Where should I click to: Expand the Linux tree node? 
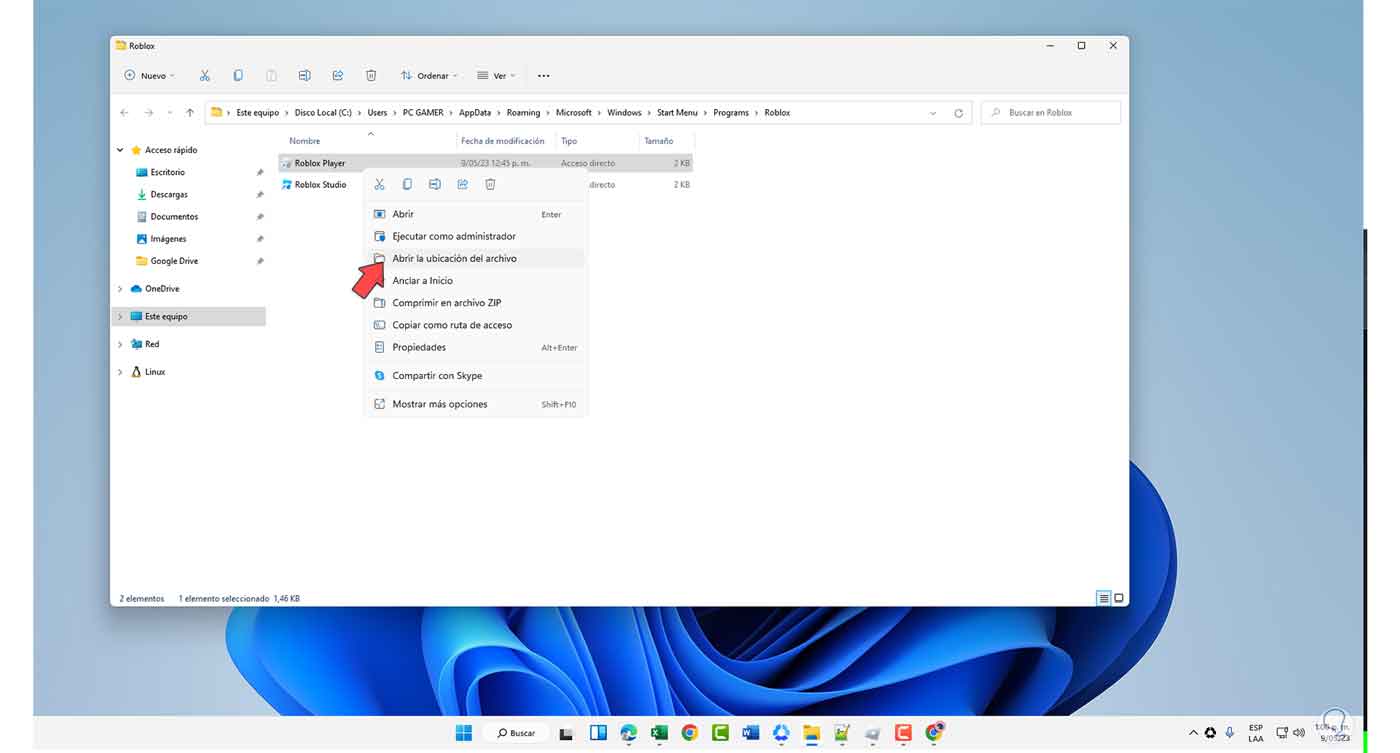(120, 372)
